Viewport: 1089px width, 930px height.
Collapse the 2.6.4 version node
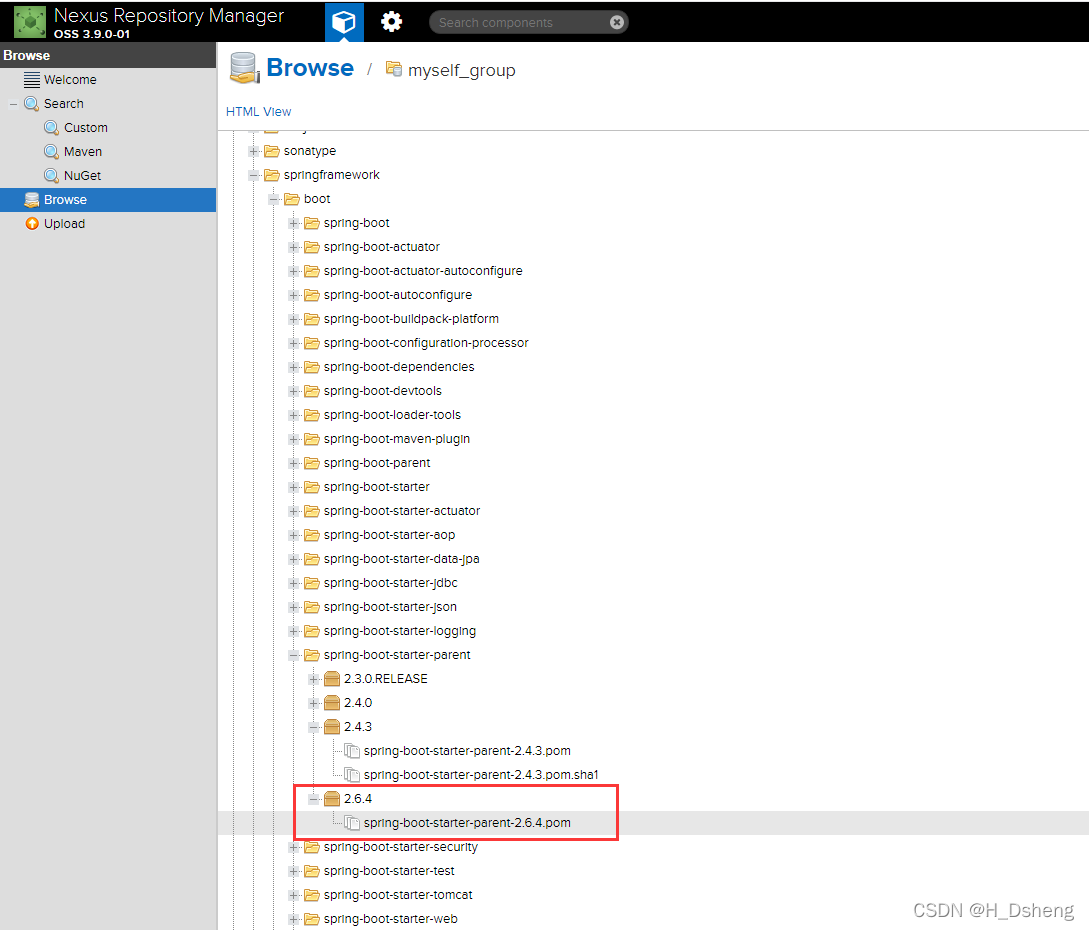(x=314, y=799)
